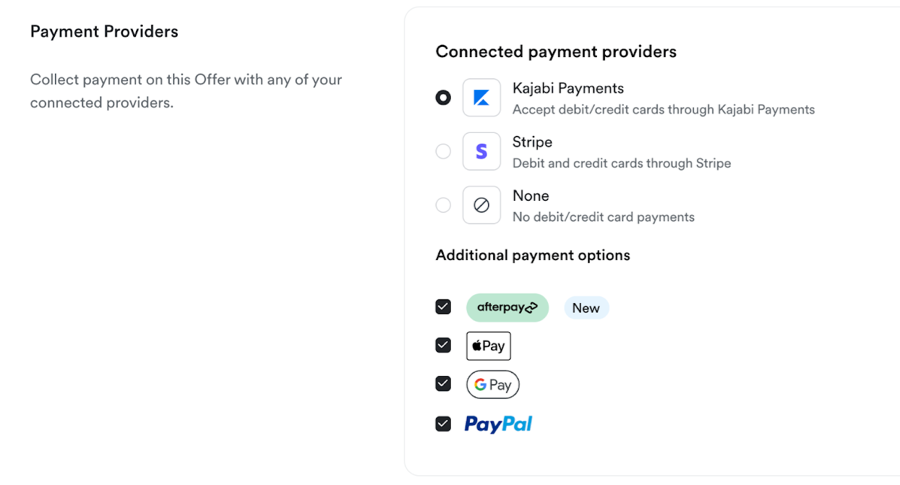
Task: Click the Google Pay logo
Action: click(x=493, y=385)
